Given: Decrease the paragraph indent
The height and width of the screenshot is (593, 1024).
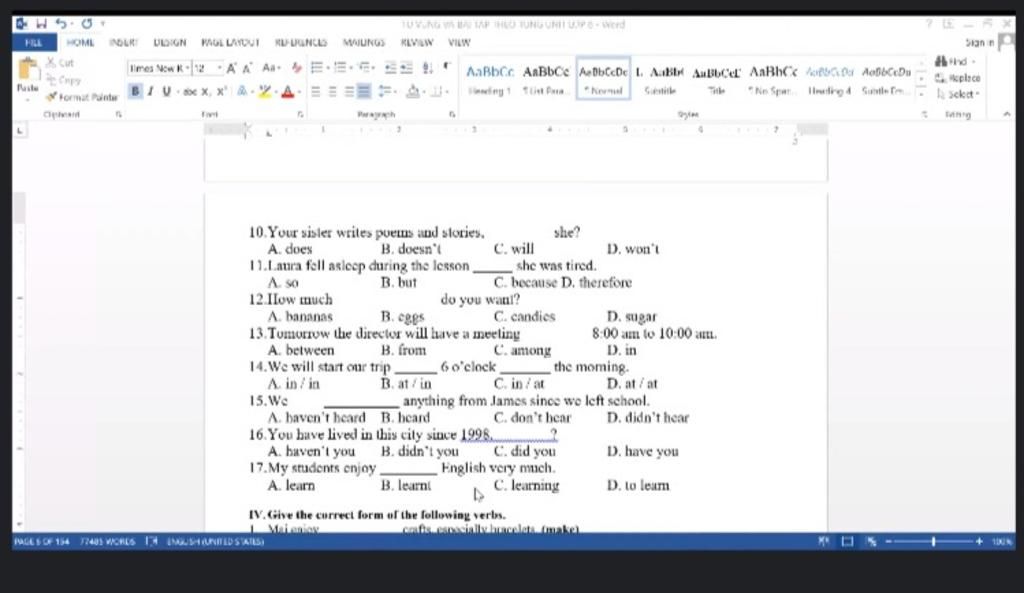Looking at the screenshot, I should (x=390, y=68).
